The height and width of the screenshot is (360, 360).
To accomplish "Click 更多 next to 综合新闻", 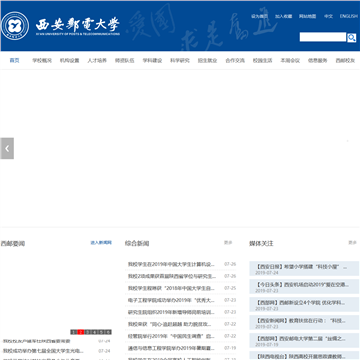I will pyautogui.click(x=228, y=243).
